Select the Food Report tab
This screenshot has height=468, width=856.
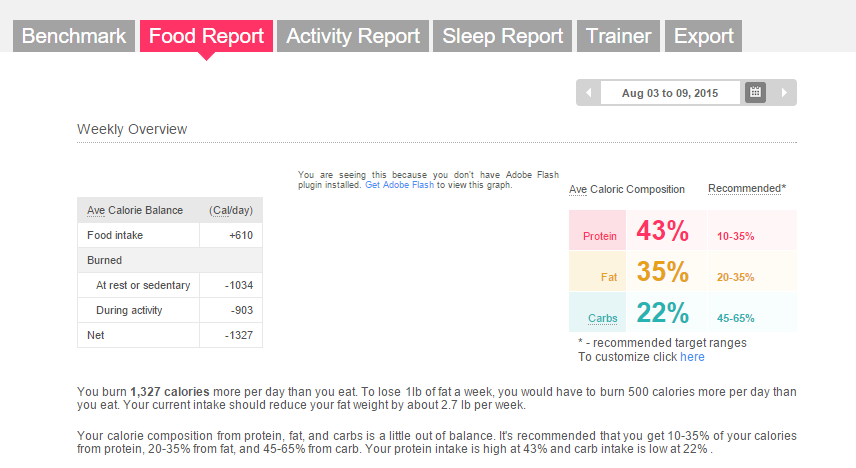pyautogui.click(x=206, y=36)
